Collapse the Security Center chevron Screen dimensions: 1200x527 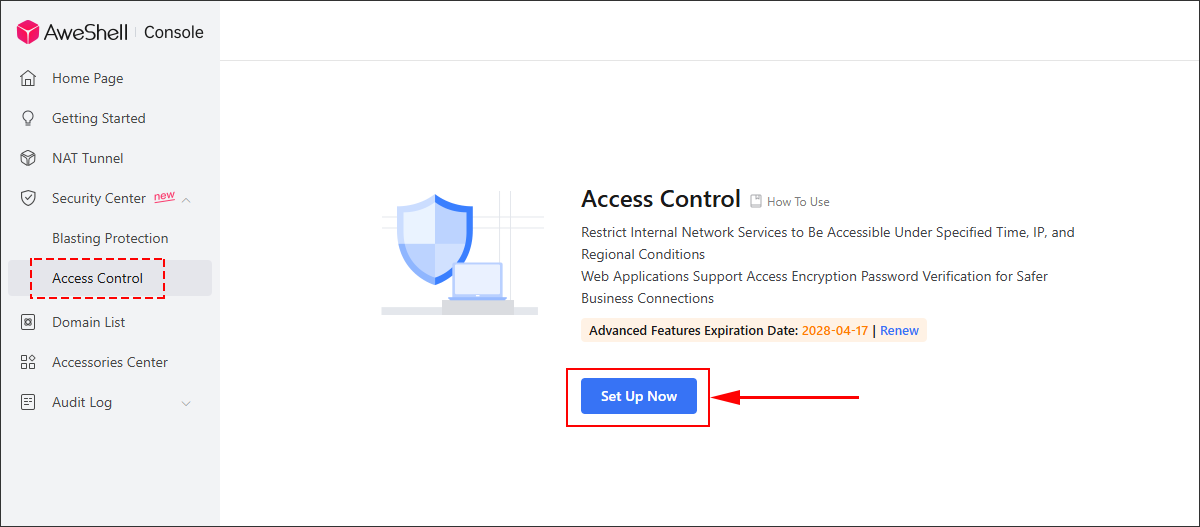click(x=186, y=199)
